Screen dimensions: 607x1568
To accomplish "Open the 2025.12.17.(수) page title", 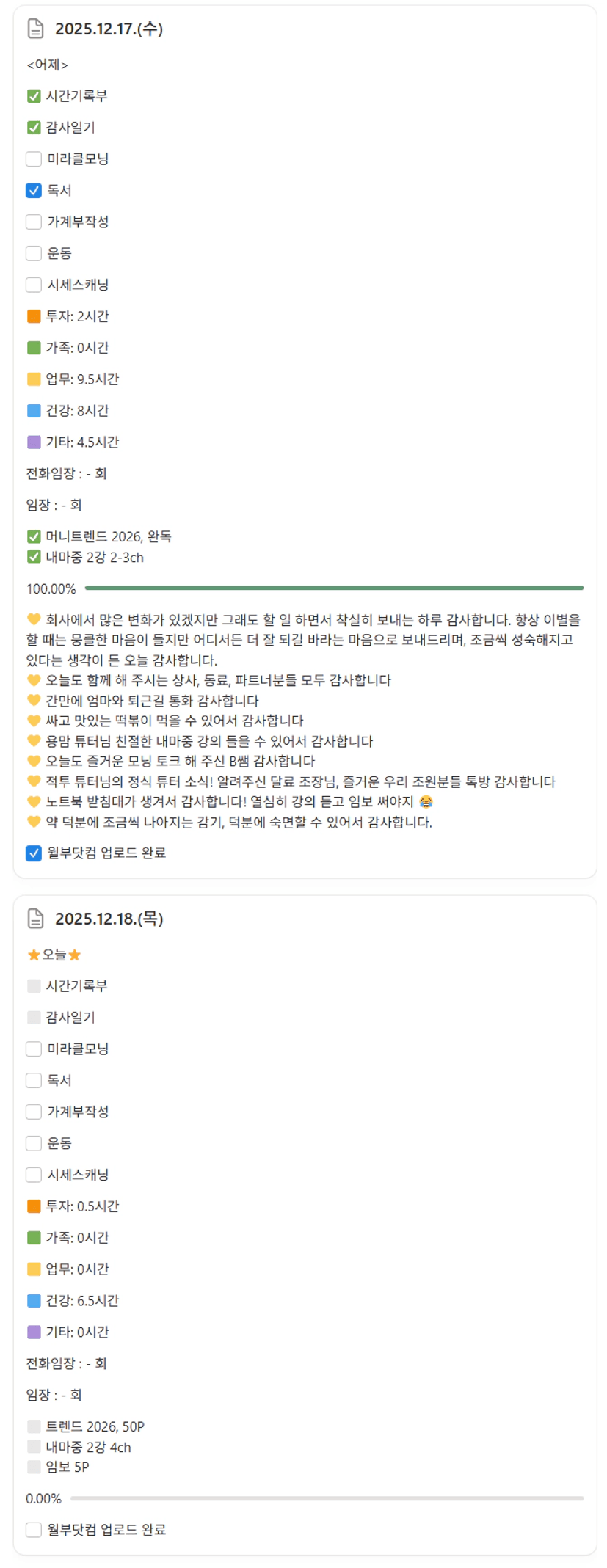I will (109, 29).
